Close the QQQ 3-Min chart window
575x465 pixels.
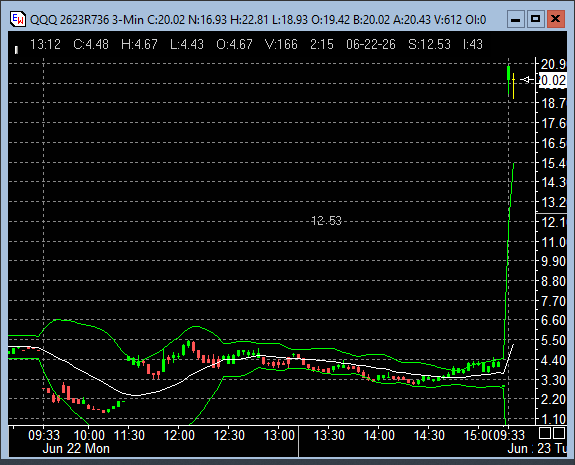click(x=556, y=19)
